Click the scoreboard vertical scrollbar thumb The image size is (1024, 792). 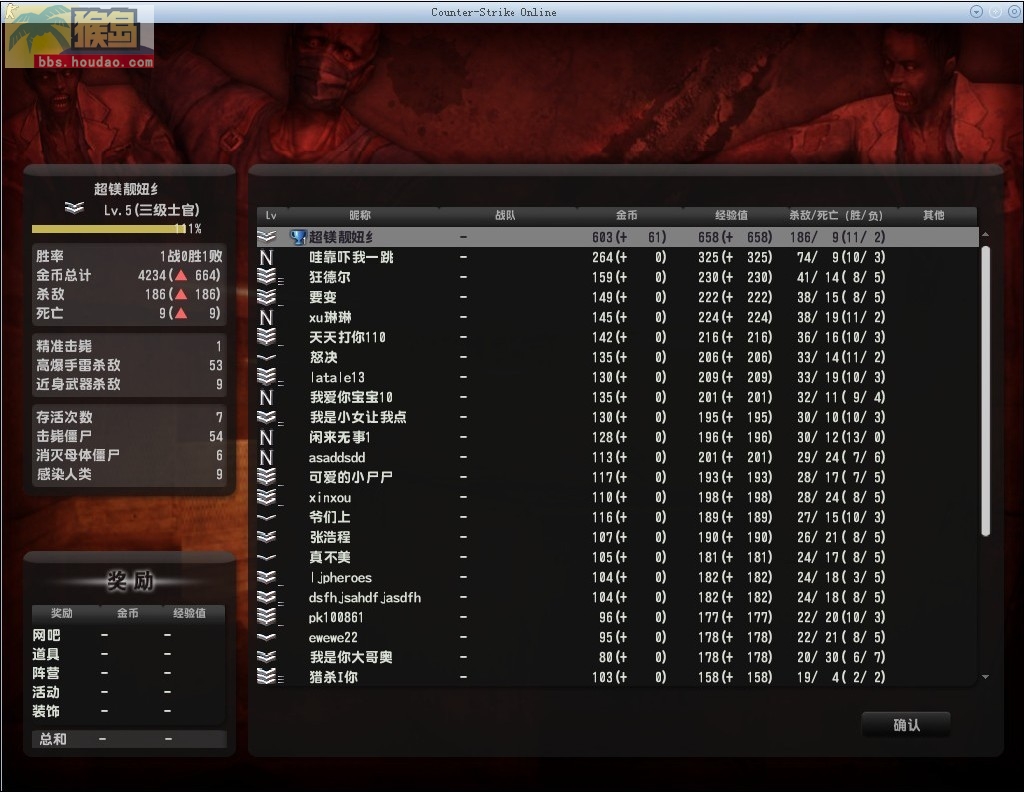coord(985,390)
